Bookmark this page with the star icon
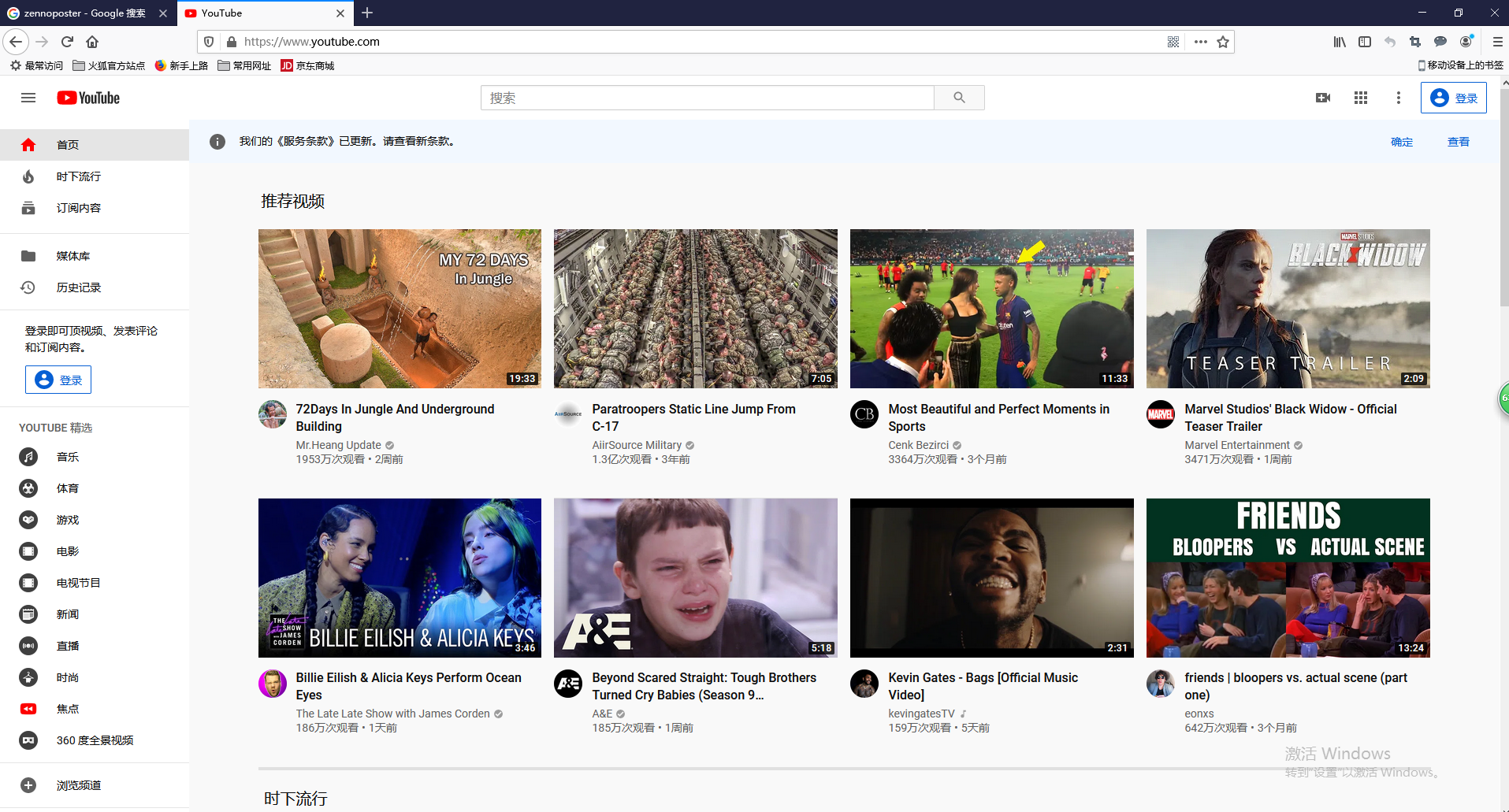The height and width of the screenshot is (812, 1509). click(x=1223, y=42)
